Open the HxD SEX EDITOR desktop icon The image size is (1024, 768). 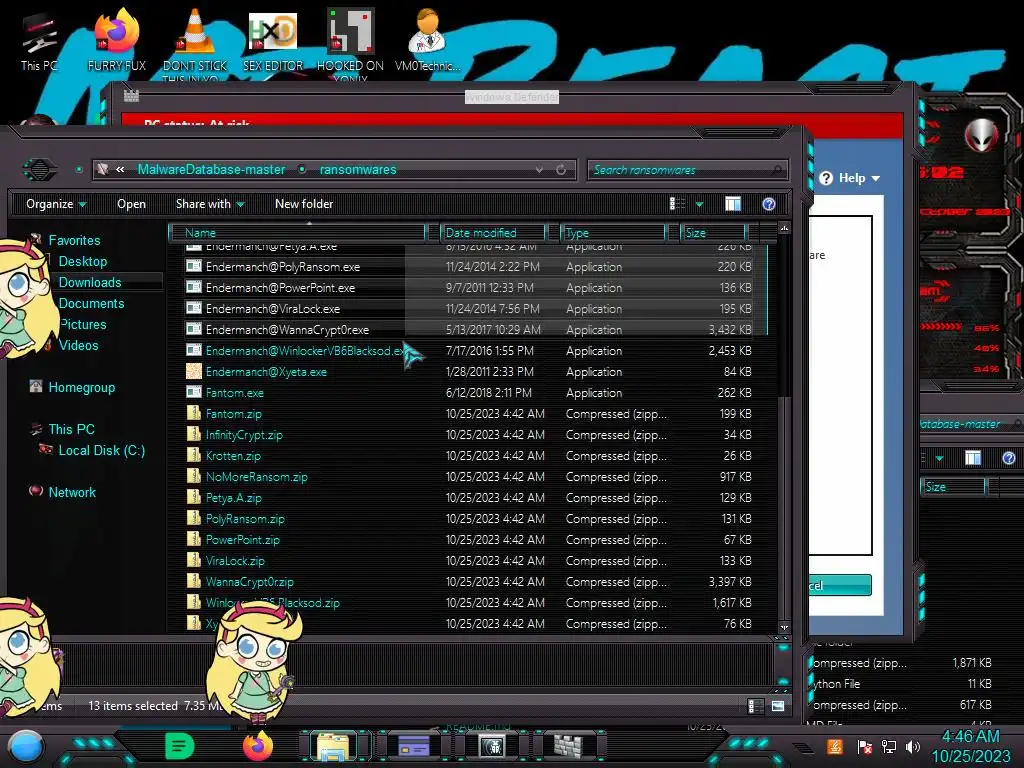pos(273,40)
